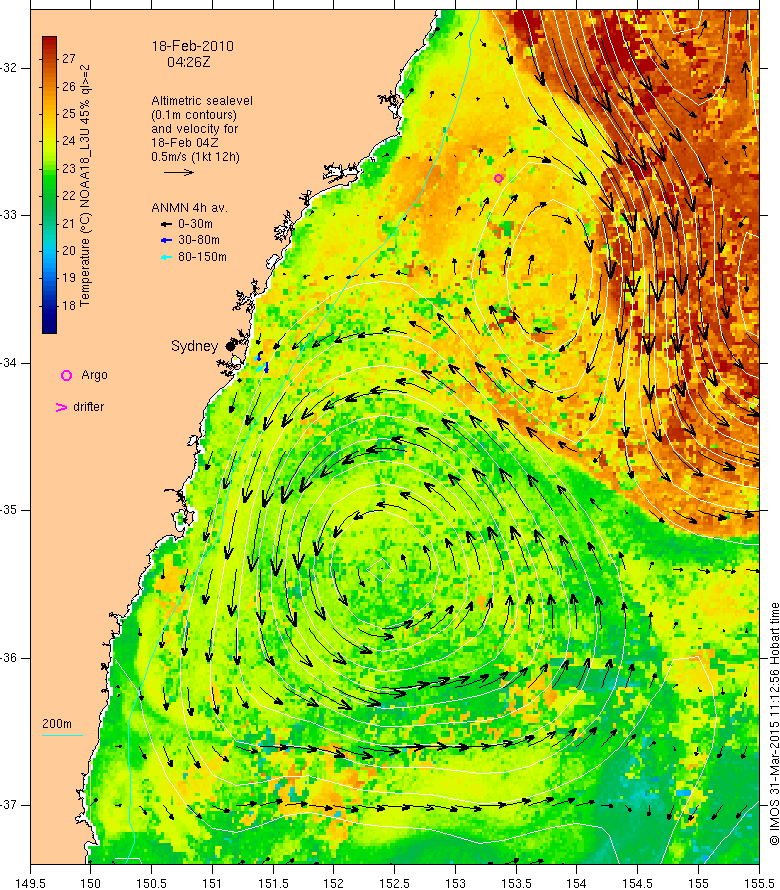Click the time label 04:26Z
This screenshot has height=890, width=780.
pos(188,62)
